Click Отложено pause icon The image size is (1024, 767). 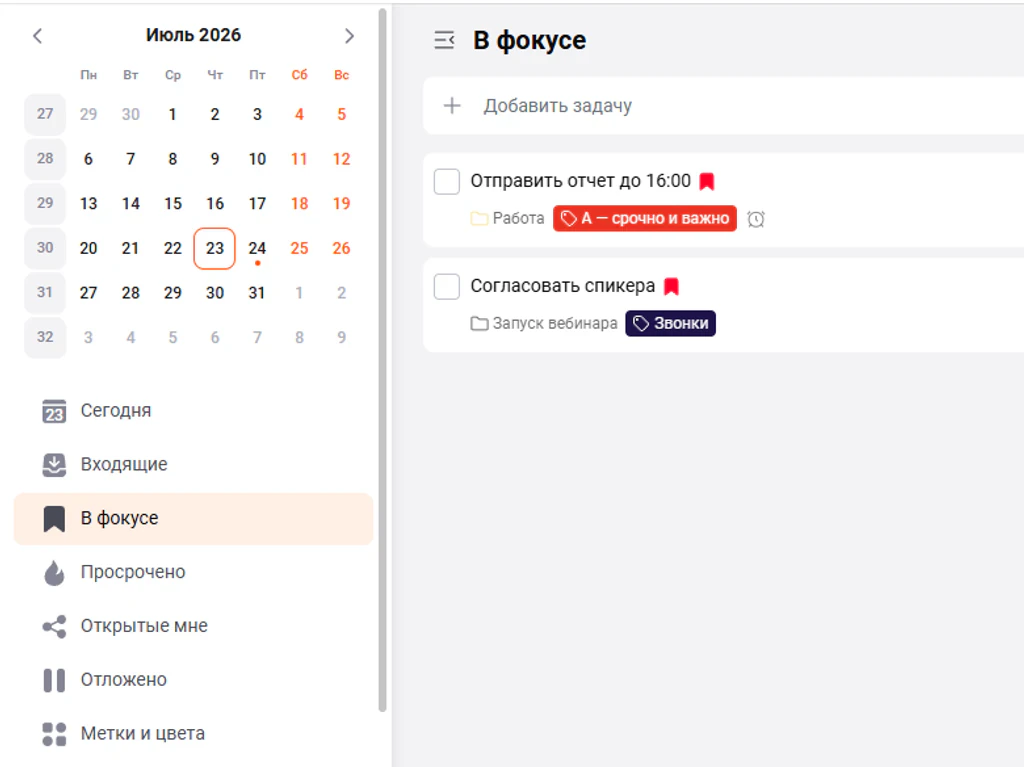point(54,680)
